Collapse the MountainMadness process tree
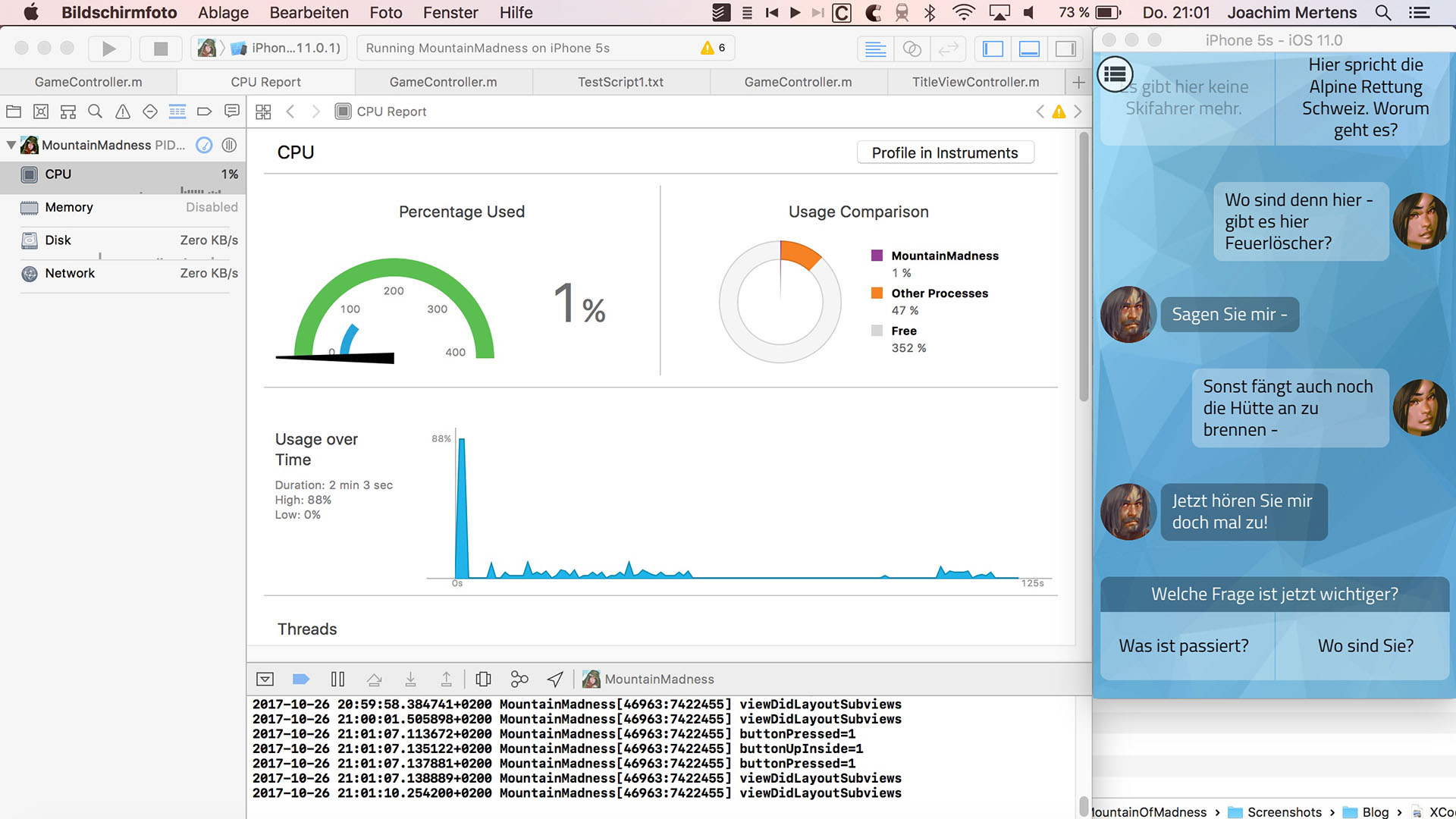 pyautogui.click(x=11, y=145)
